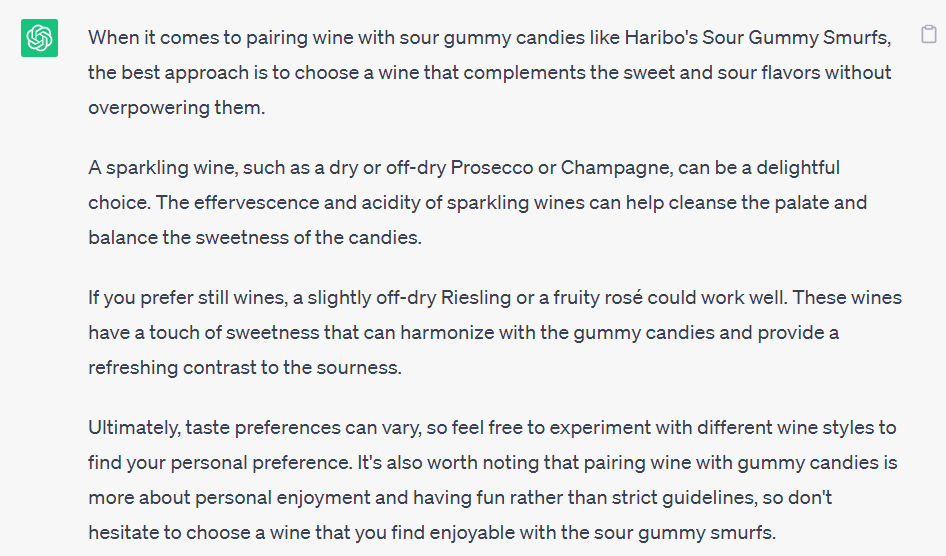The width and height of the screenshot is (946, 556).
Task: Click the paragraph starting "Ultimately, taste preferences"
Action: 493,480
